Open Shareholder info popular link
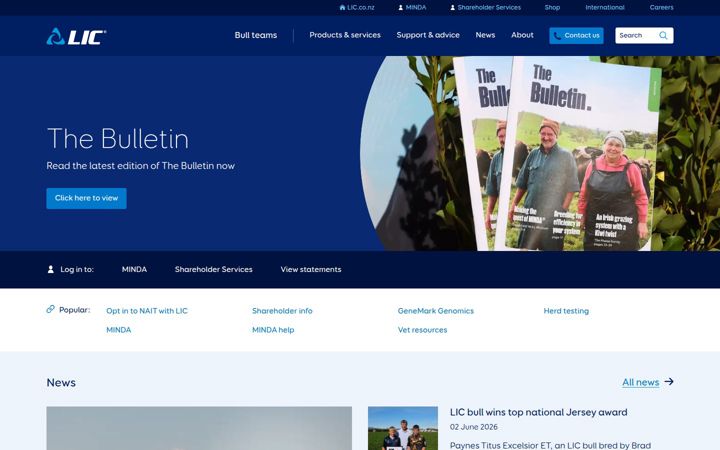 [282, 311]
